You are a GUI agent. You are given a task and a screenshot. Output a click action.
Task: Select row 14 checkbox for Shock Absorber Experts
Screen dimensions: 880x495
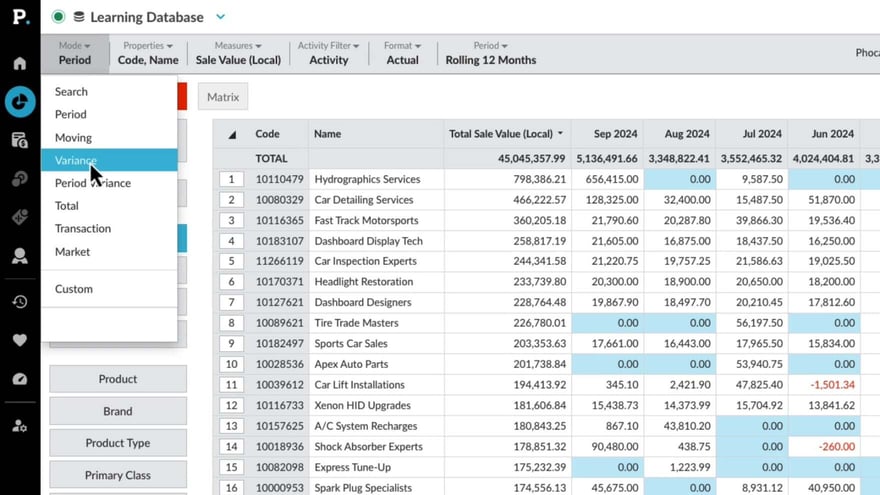[231, 447]
